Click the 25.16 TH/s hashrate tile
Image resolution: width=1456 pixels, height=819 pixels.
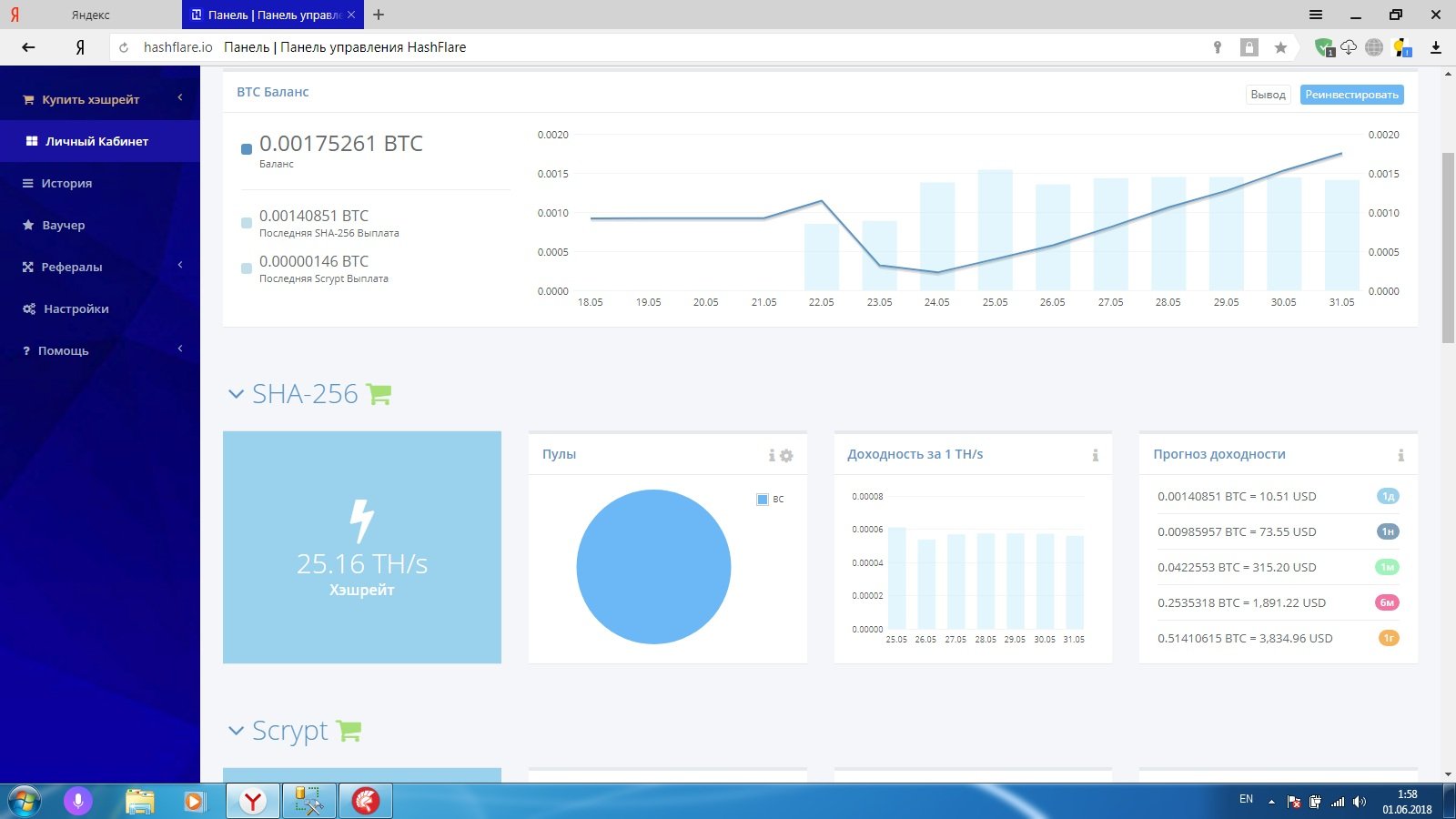362,547
